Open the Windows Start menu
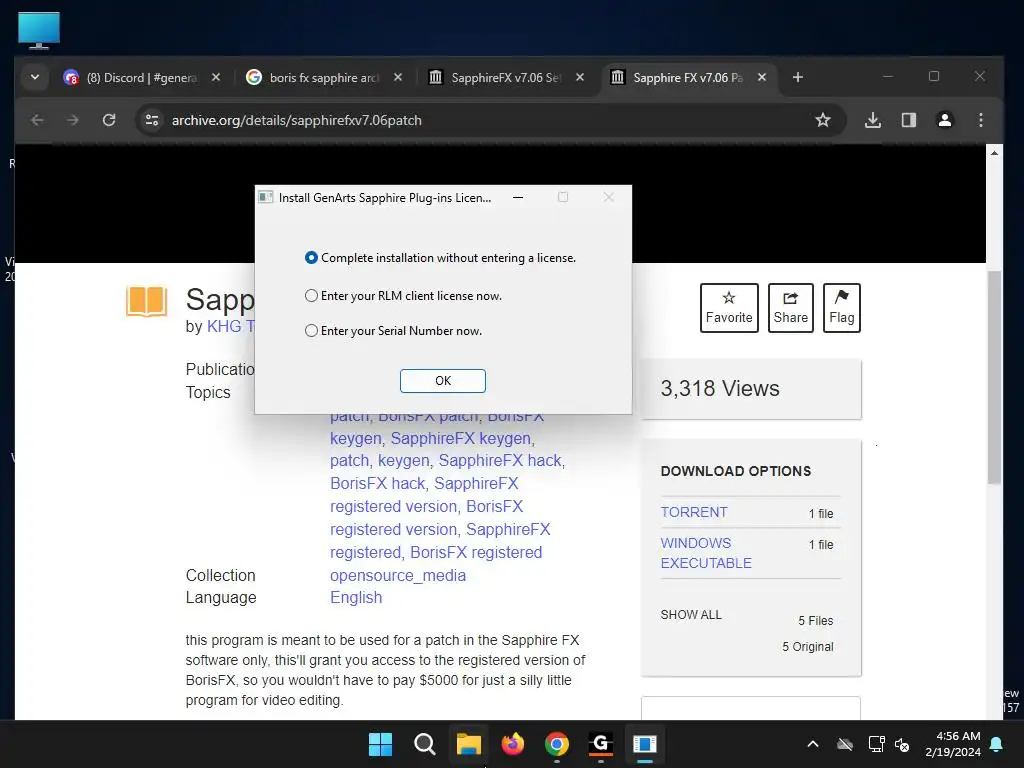The image size is (1024, 768). coord(380,744)
